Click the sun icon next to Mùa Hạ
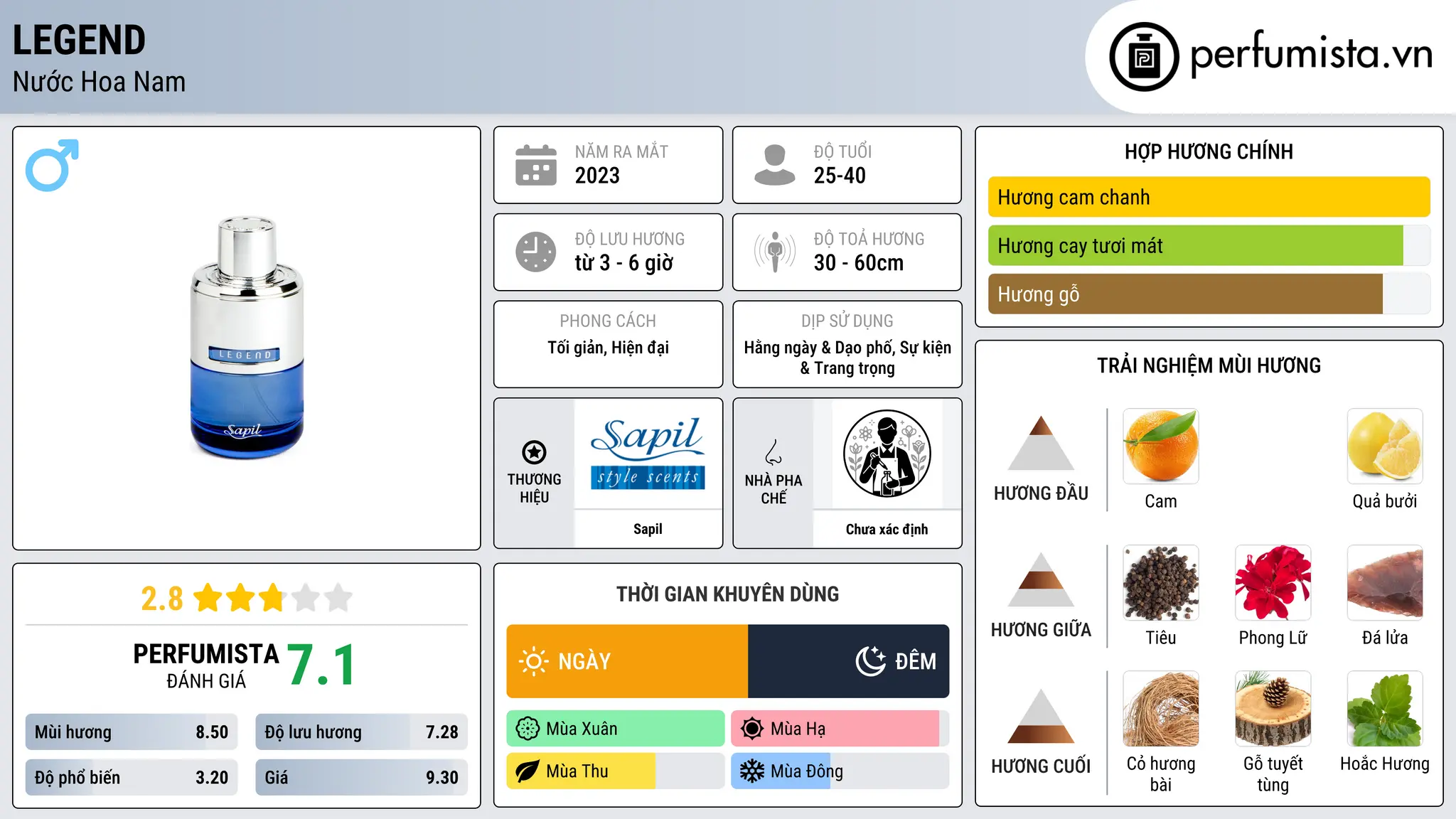The image size is (1456, 819). pyautogui.click(x=752, y=729)
